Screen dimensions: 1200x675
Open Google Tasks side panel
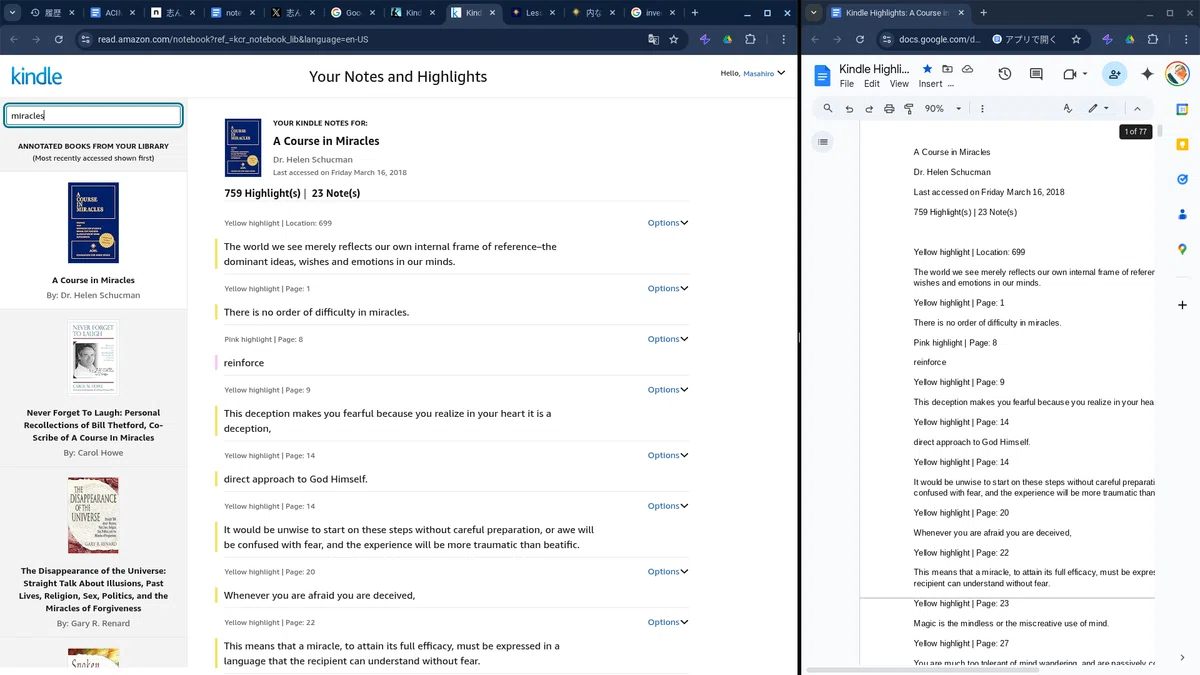click(x=1182, y=180)
